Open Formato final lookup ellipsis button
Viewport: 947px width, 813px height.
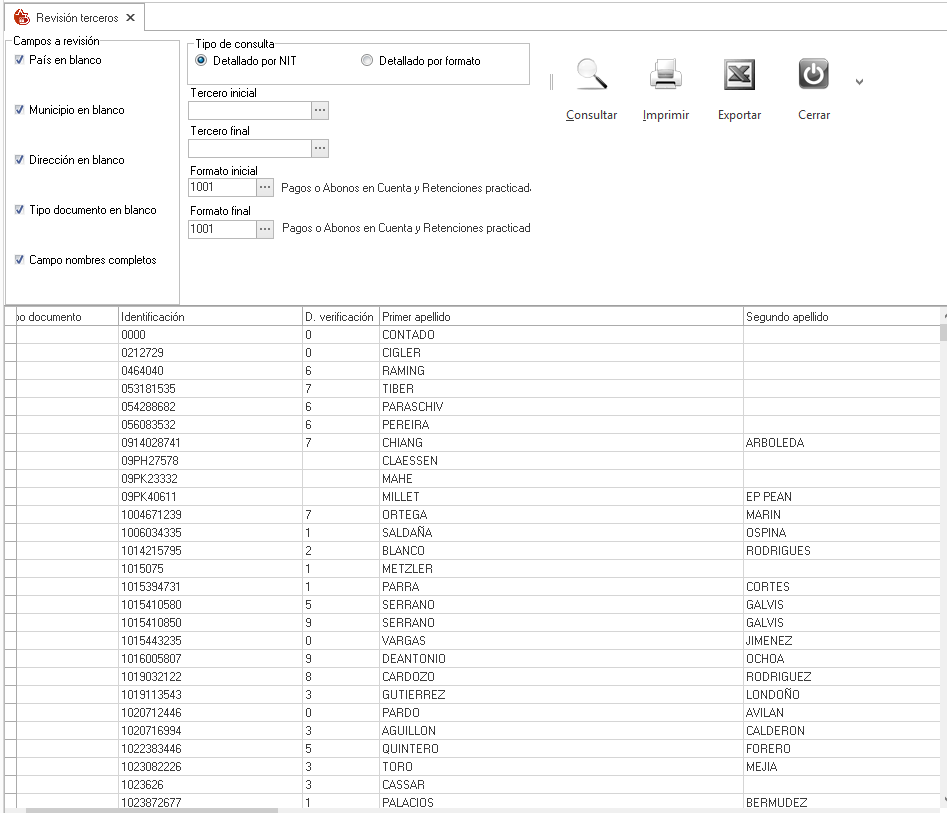click(x=265, y=229)
